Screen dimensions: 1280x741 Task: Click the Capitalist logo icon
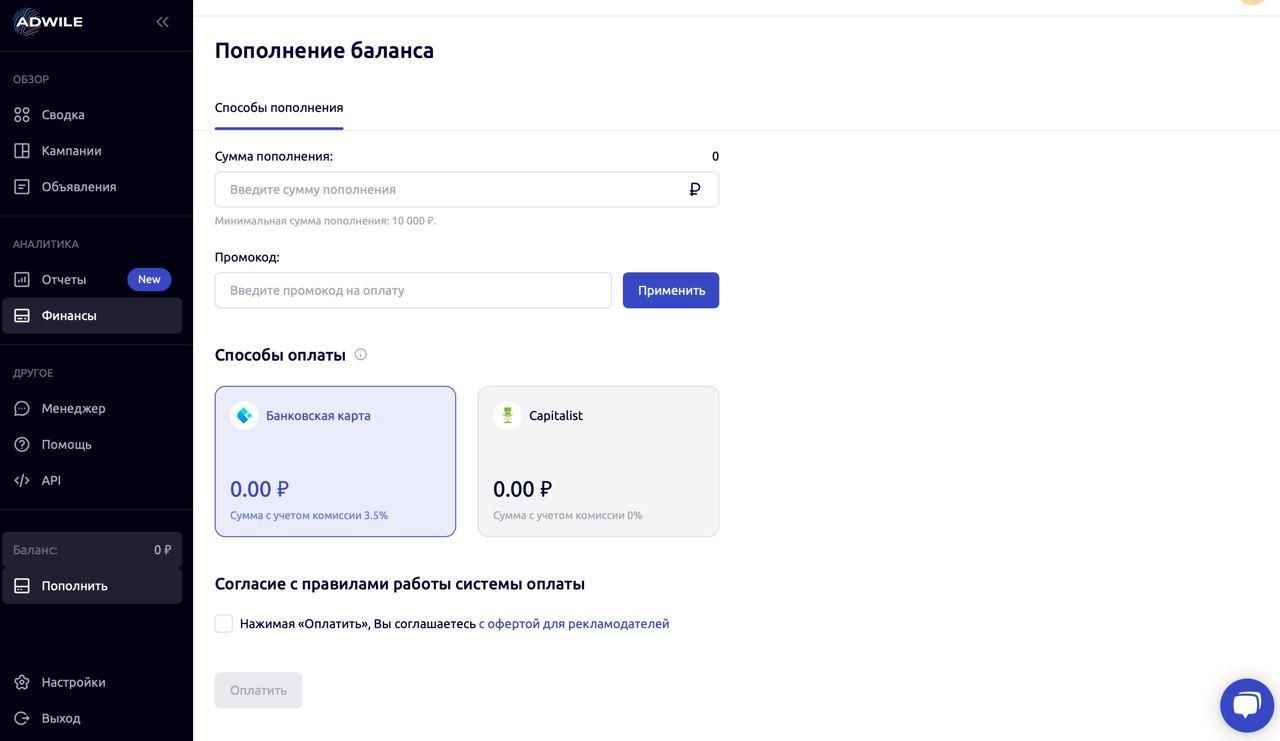click(507, 416)
